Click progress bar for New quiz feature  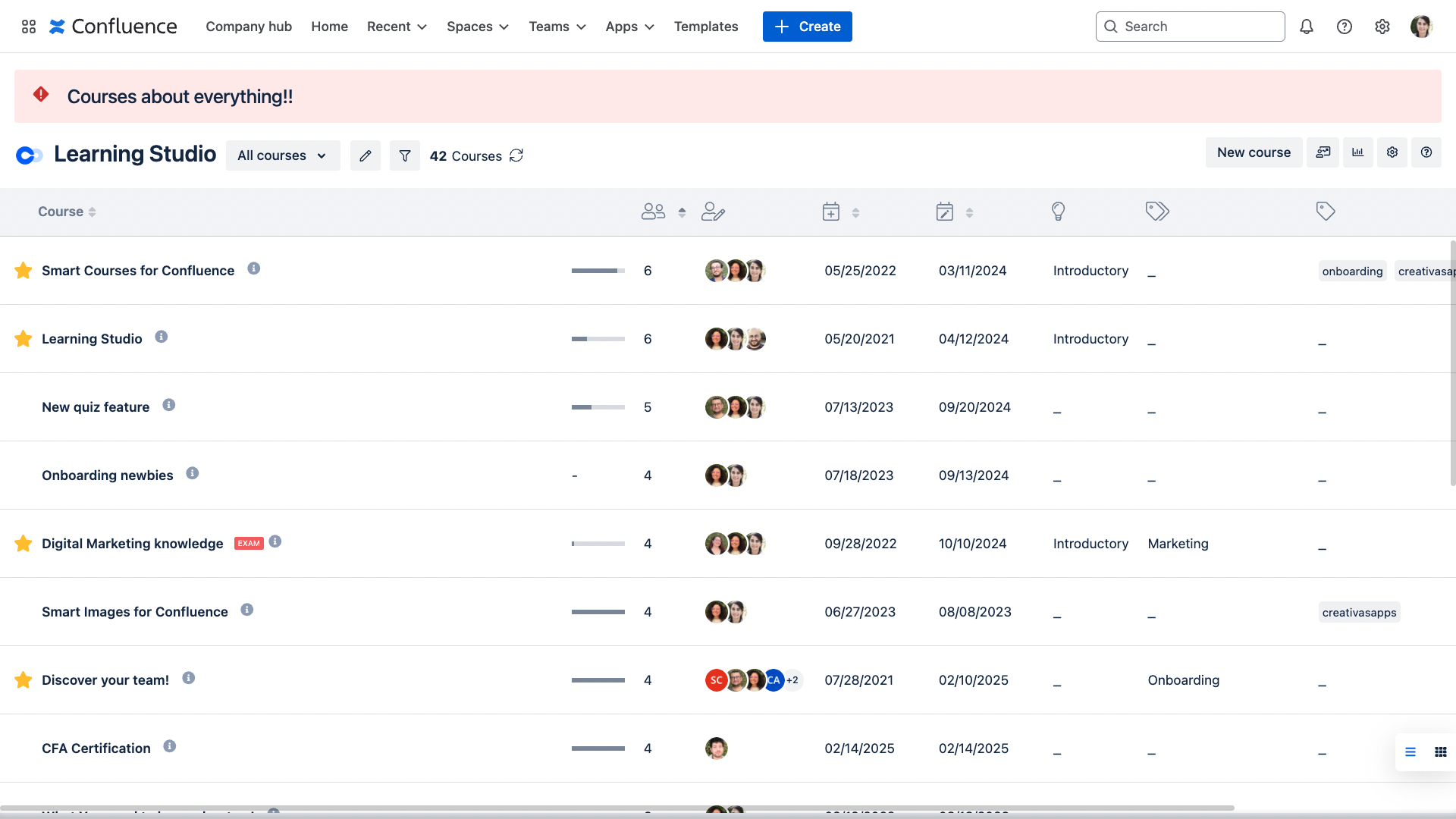coord(598,407)
